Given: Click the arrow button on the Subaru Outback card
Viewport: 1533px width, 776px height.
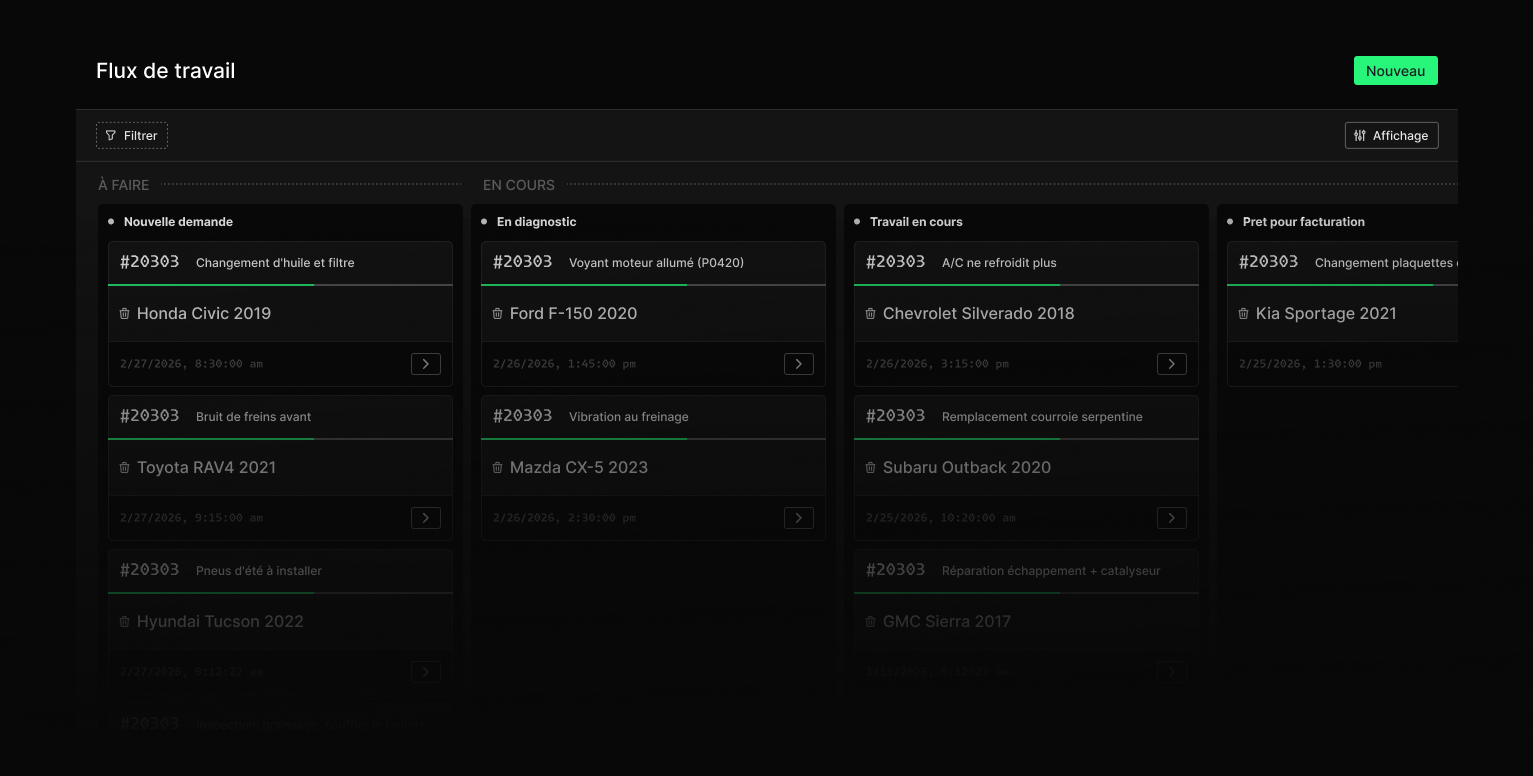Looking at the screenshot, I should [x=1172, y=518].
